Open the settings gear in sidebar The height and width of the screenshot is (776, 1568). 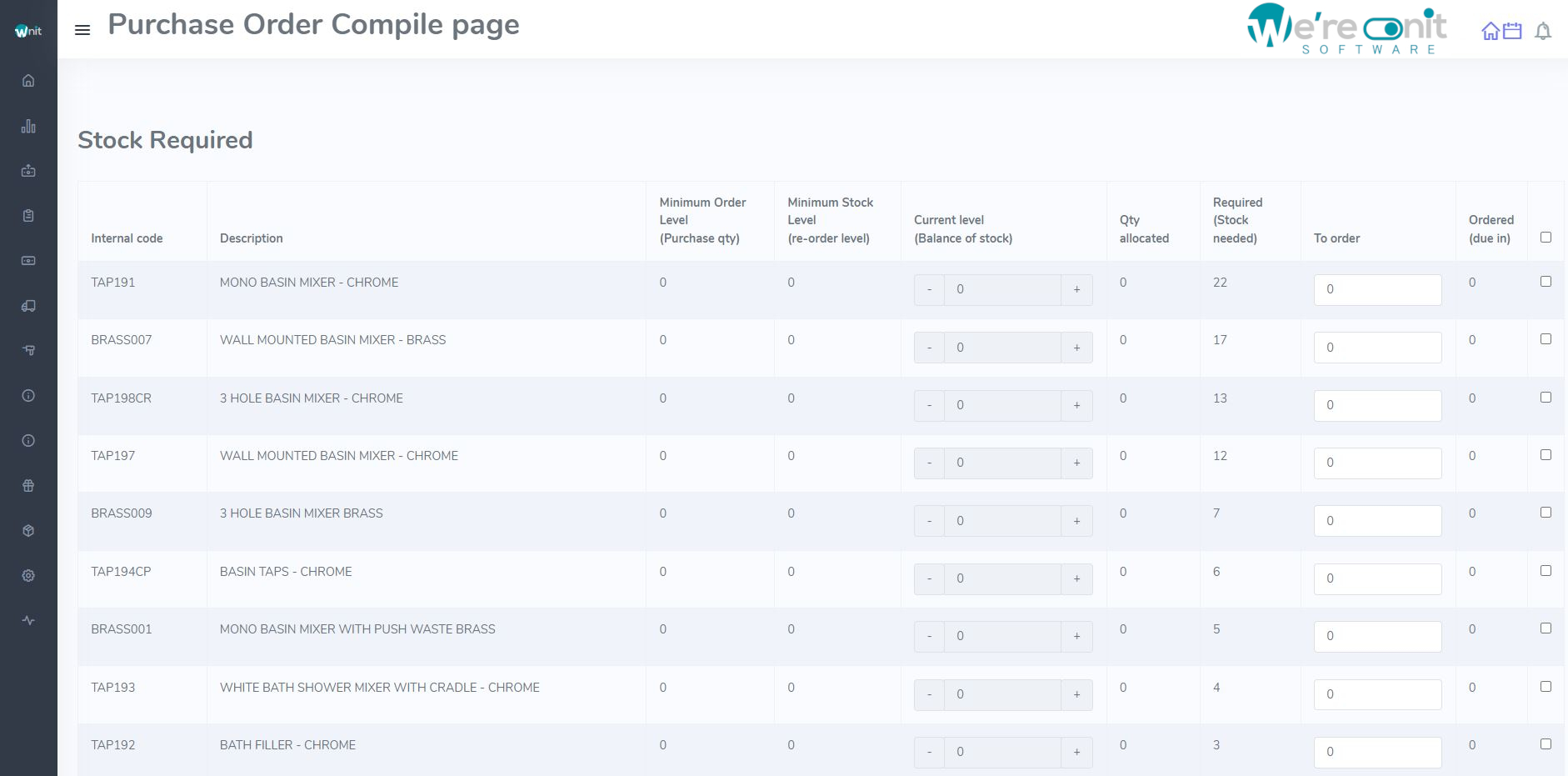[28, 576]
